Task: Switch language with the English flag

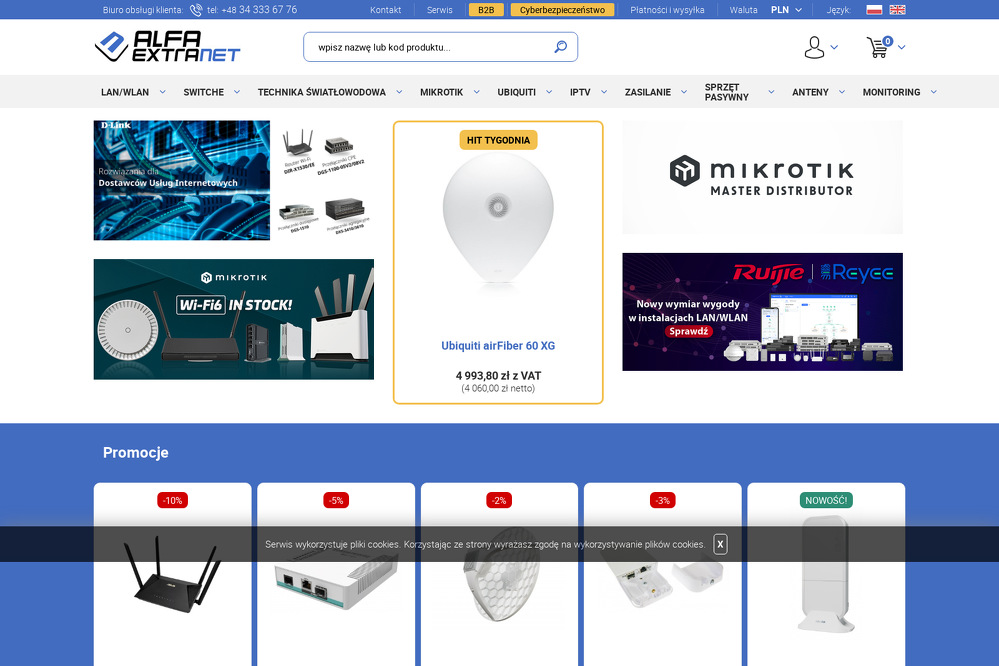Action: tap(897, 10)
